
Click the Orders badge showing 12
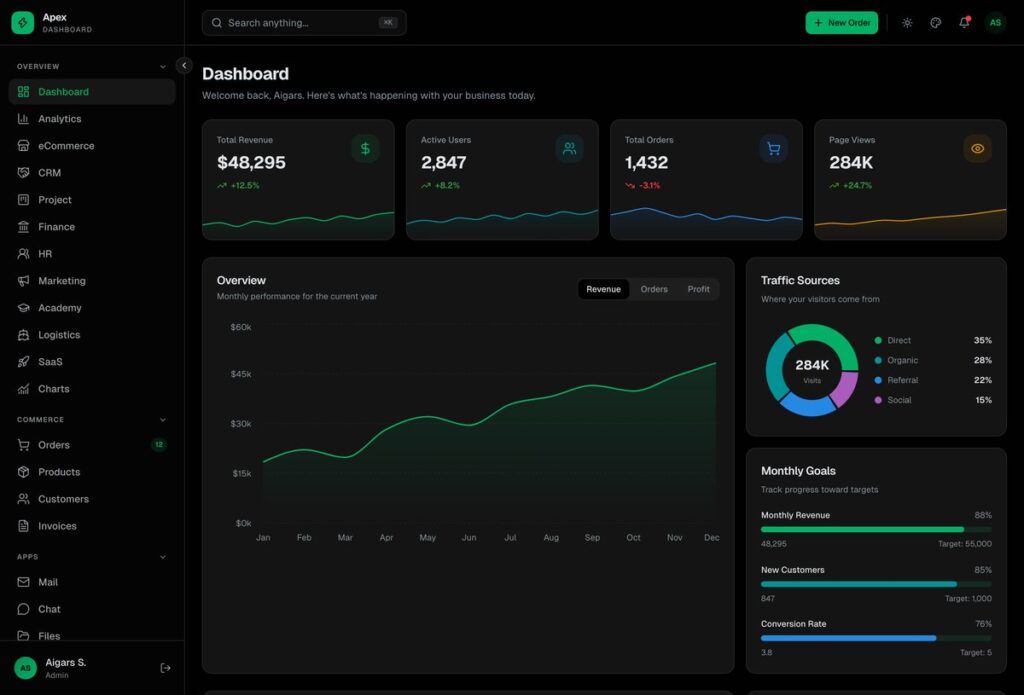pyautogui.click(x=159, y=445)
